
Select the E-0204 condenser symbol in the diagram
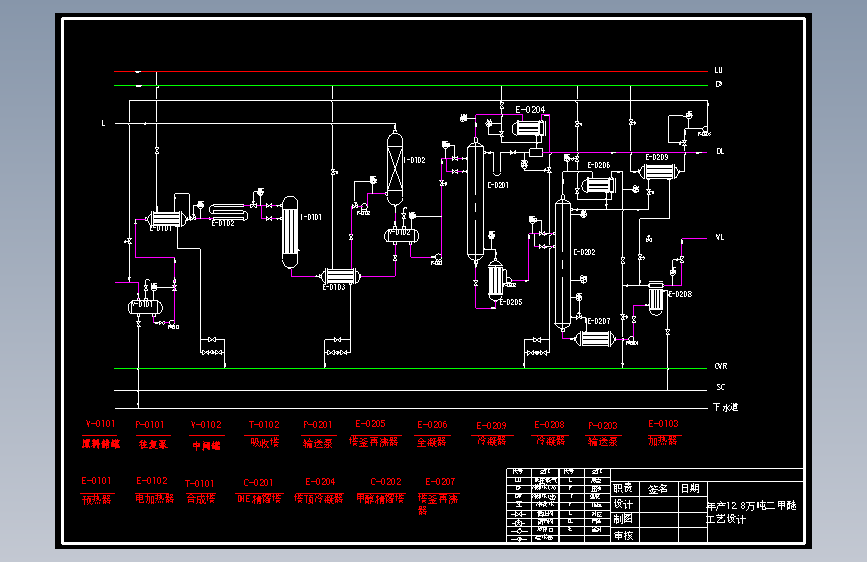[x=529, y=128]
